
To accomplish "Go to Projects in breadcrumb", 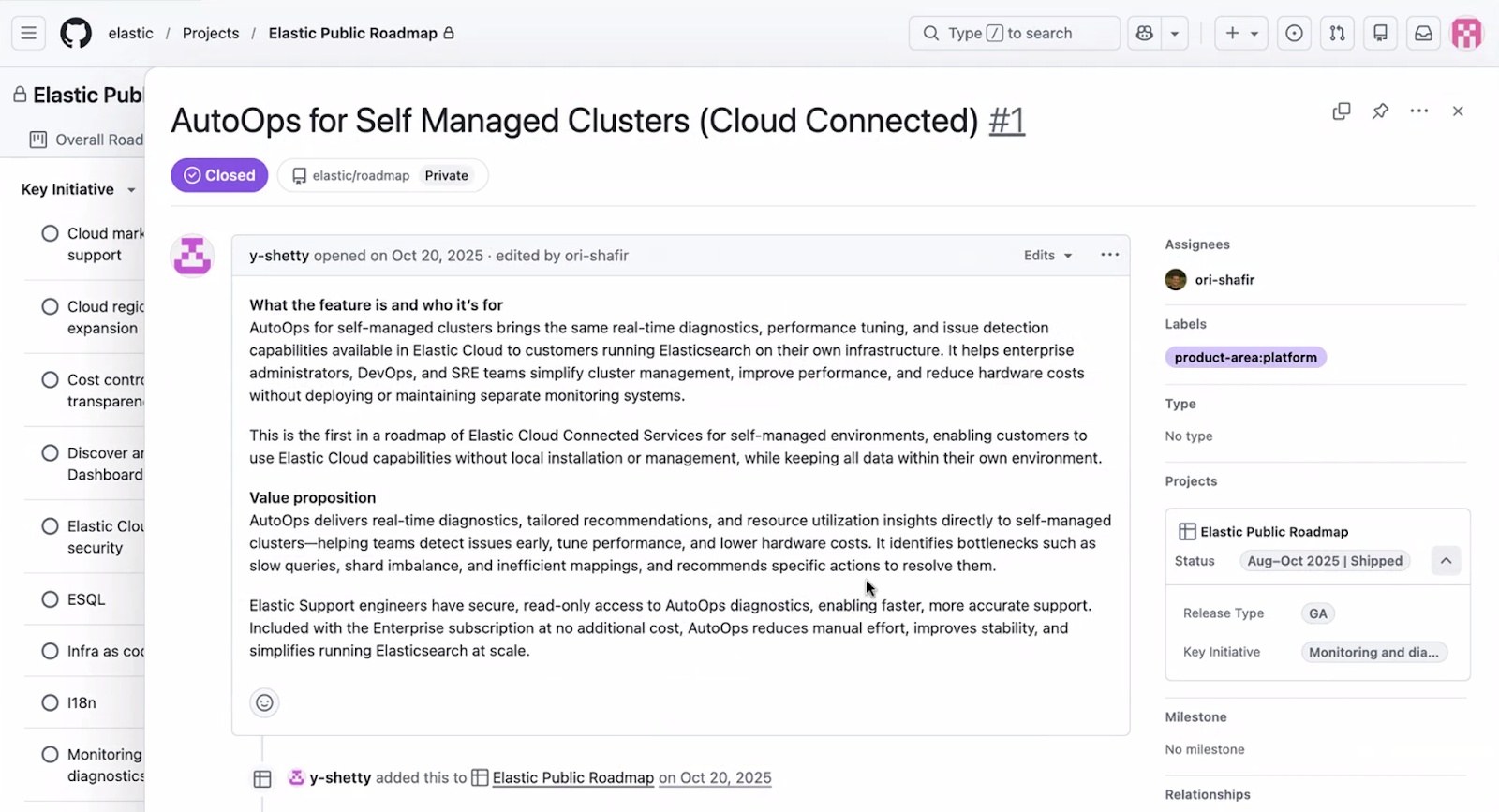I will (x=211, y=33).
